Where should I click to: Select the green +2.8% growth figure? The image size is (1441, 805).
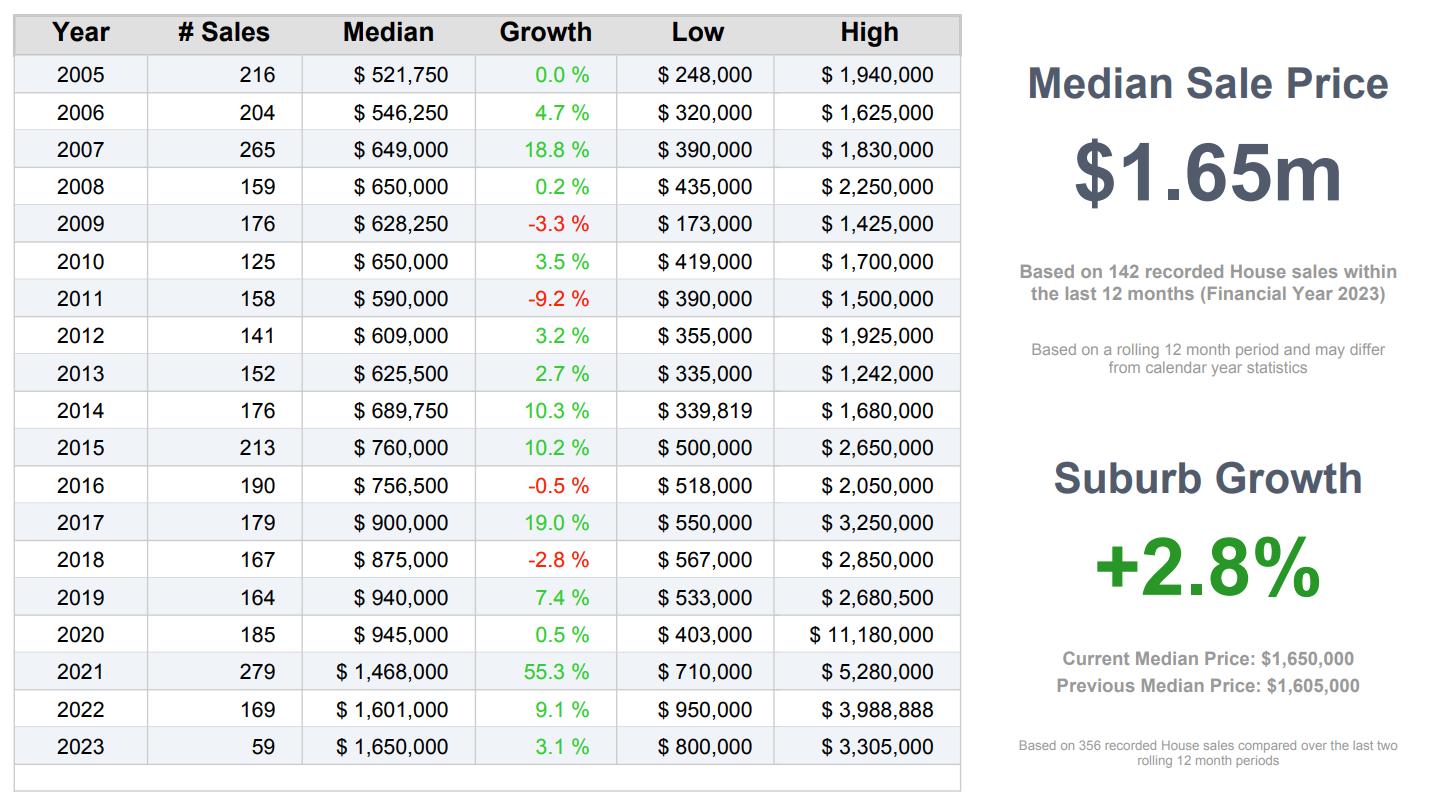[1207, 568]
